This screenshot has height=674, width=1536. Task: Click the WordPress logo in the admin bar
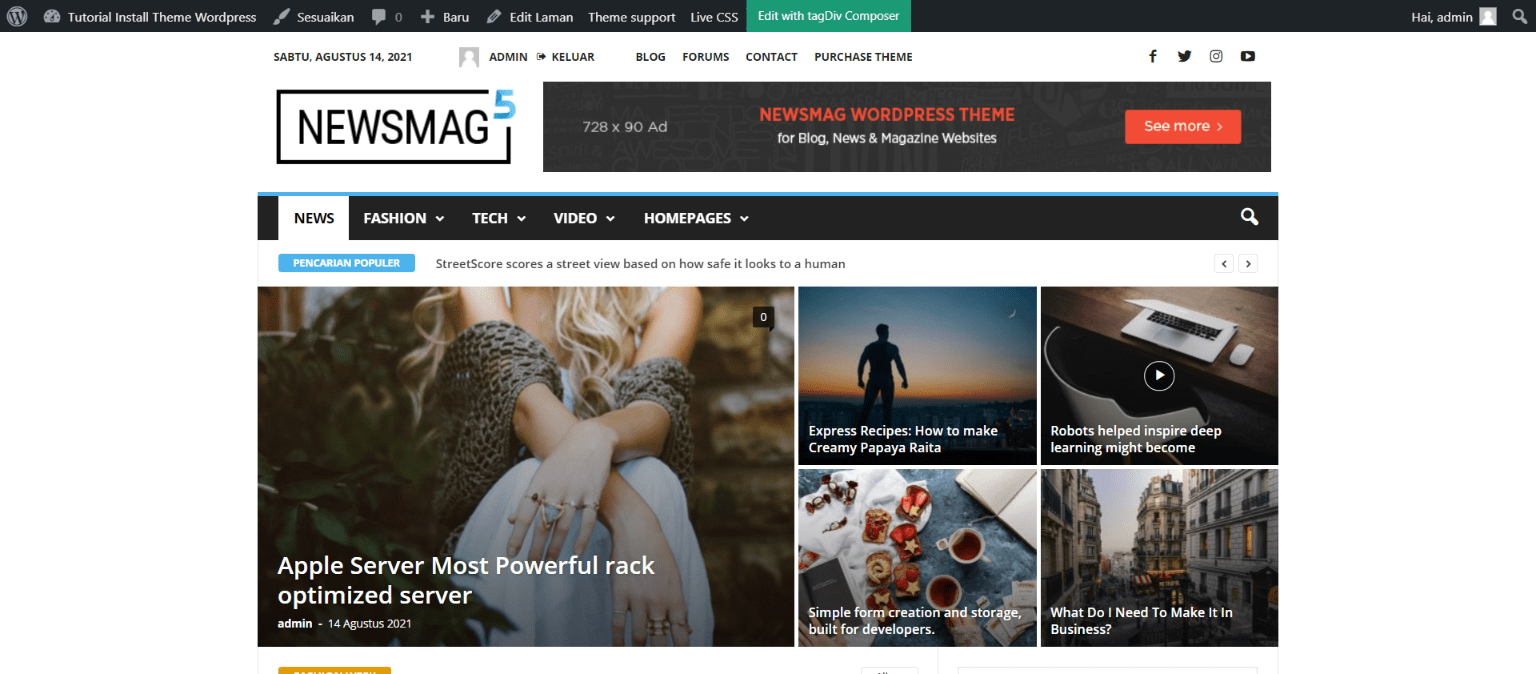[16, 16]
